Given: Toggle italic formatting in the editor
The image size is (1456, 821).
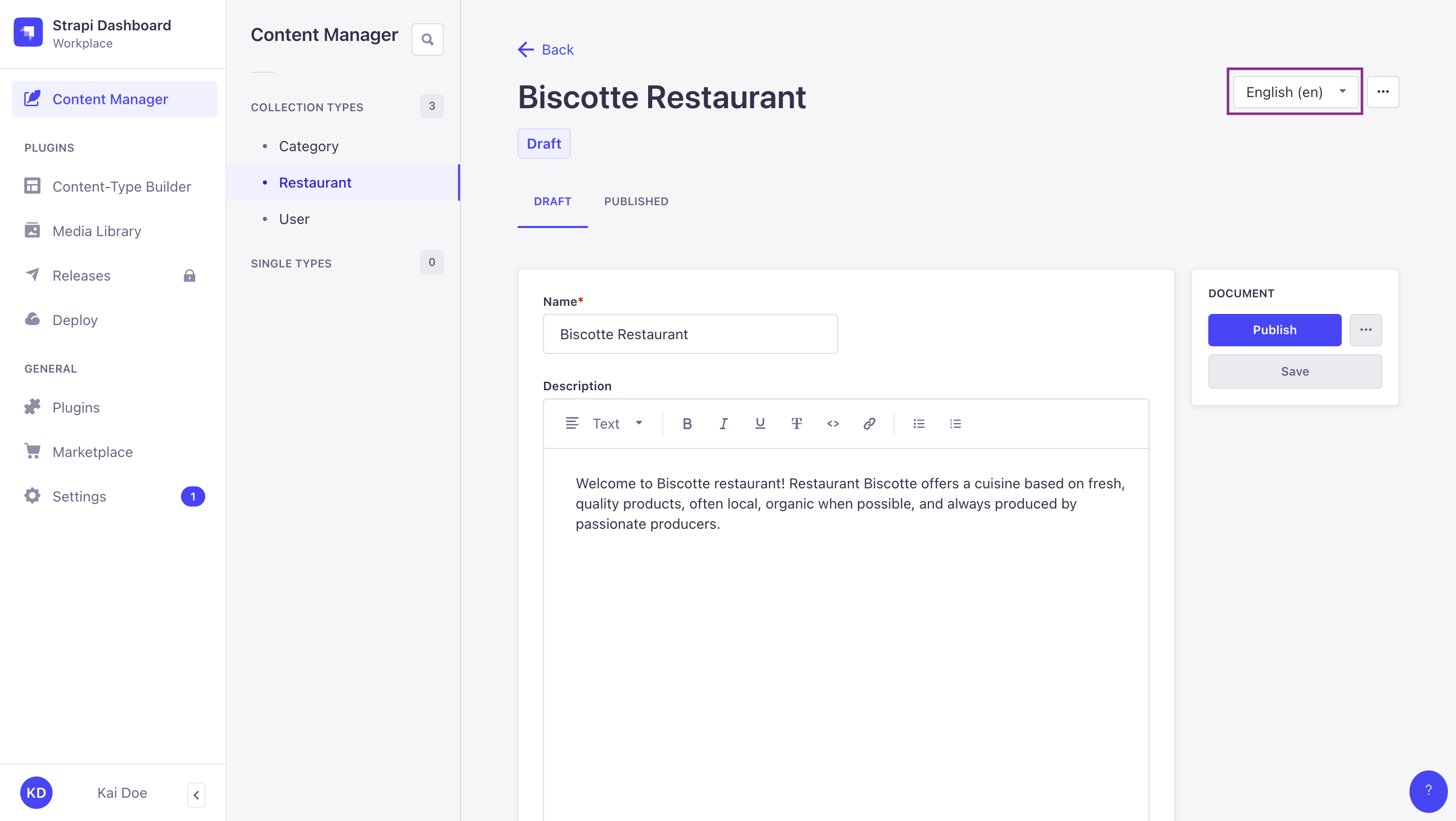Looking at the screenshot, I should 723,423.
